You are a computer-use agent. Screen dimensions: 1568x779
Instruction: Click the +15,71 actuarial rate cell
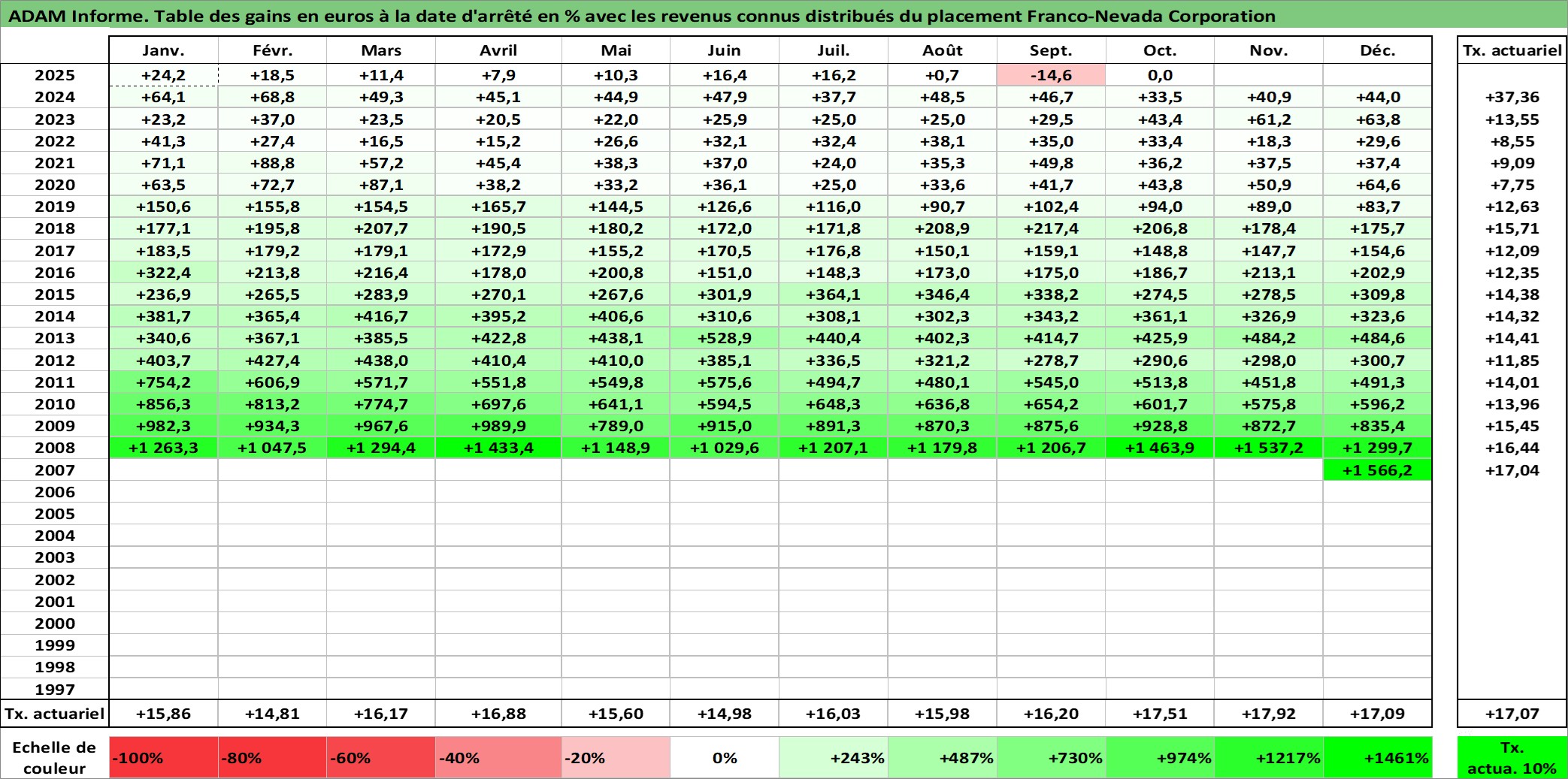(1512, 228)
